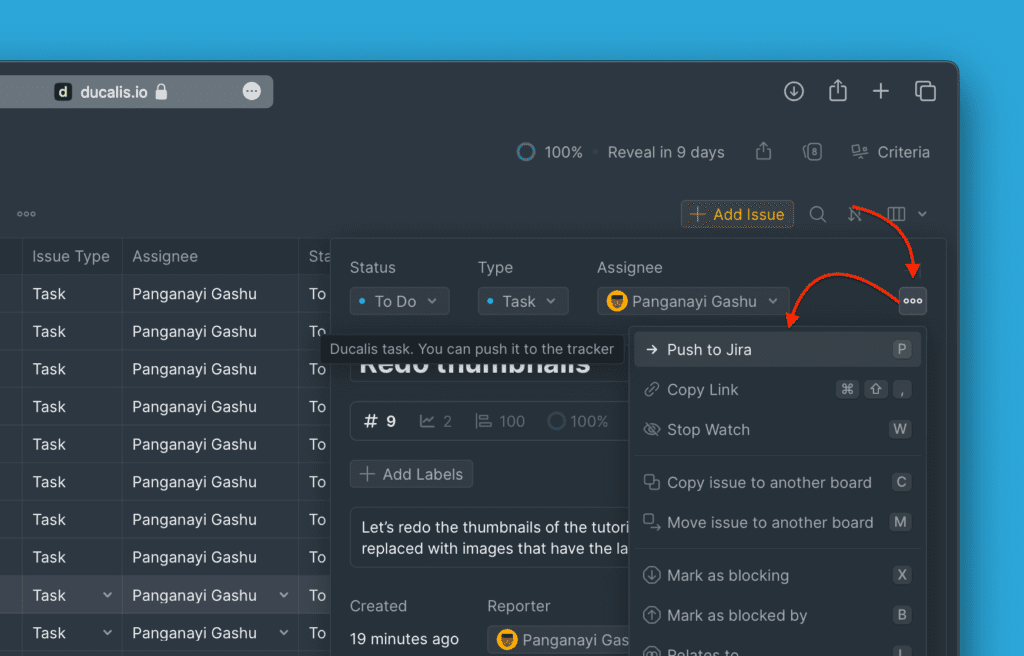Viewport: 1024px width, 656px height.
Task: Toggle Mark as blocking option
Action: tap(727, 576)
